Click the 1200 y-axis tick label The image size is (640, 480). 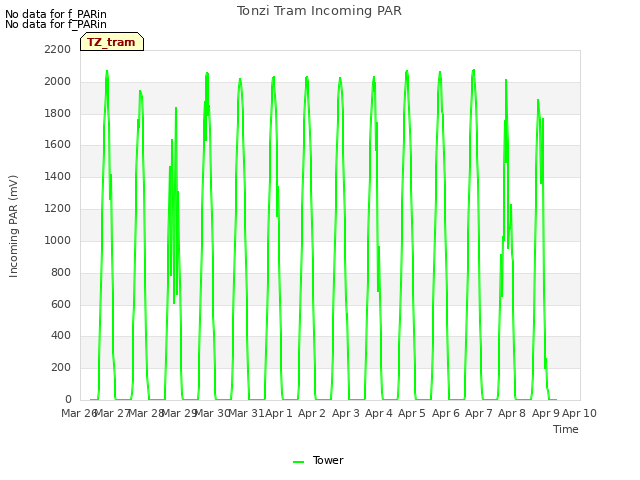[58, 209]
